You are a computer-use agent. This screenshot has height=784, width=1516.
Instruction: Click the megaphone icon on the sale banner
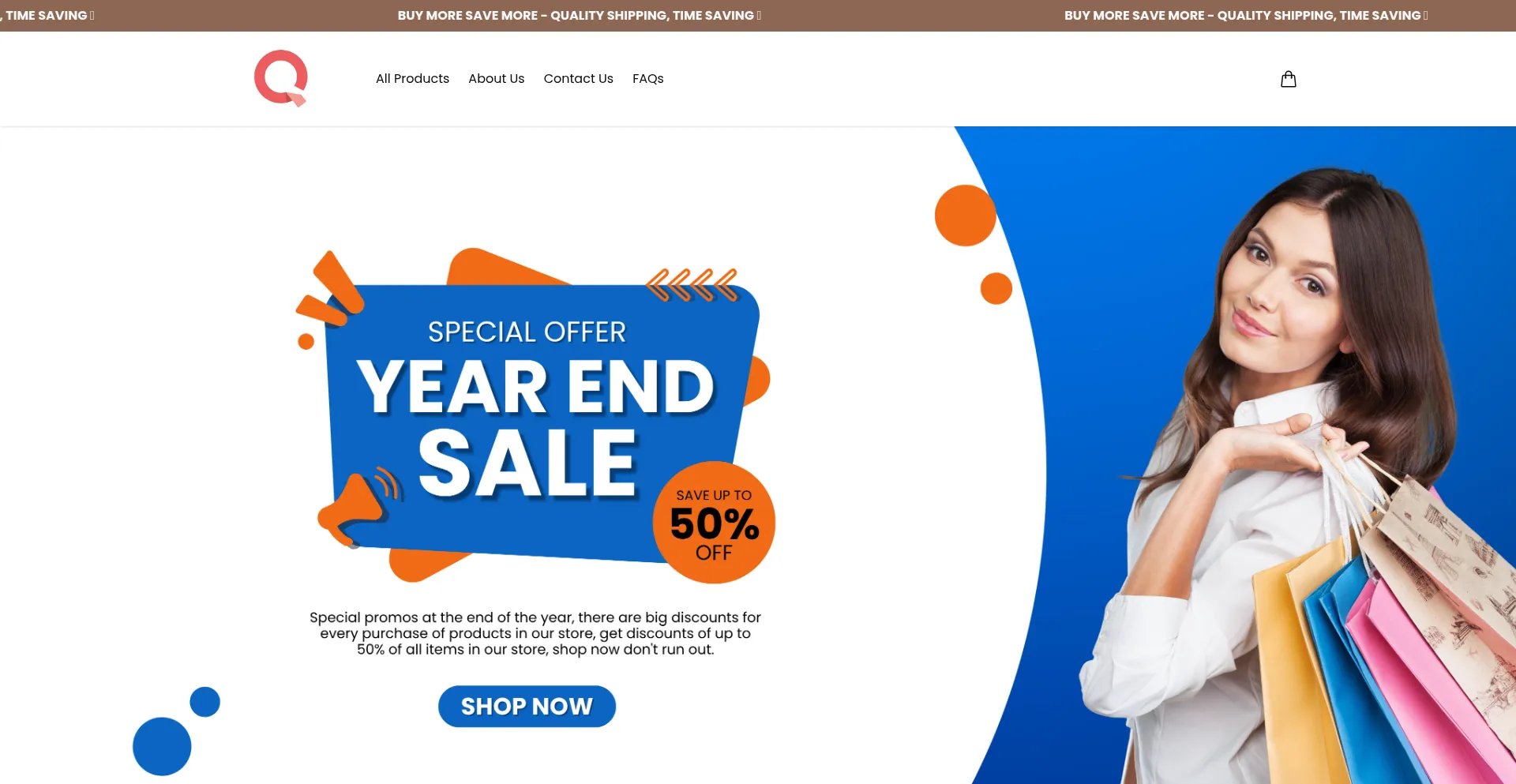click(359, 507)
